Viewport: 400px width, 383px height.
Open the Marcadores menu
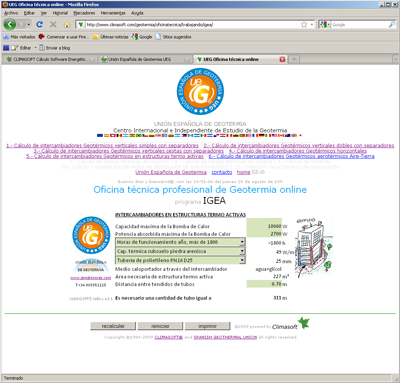(x=84, y=13)
